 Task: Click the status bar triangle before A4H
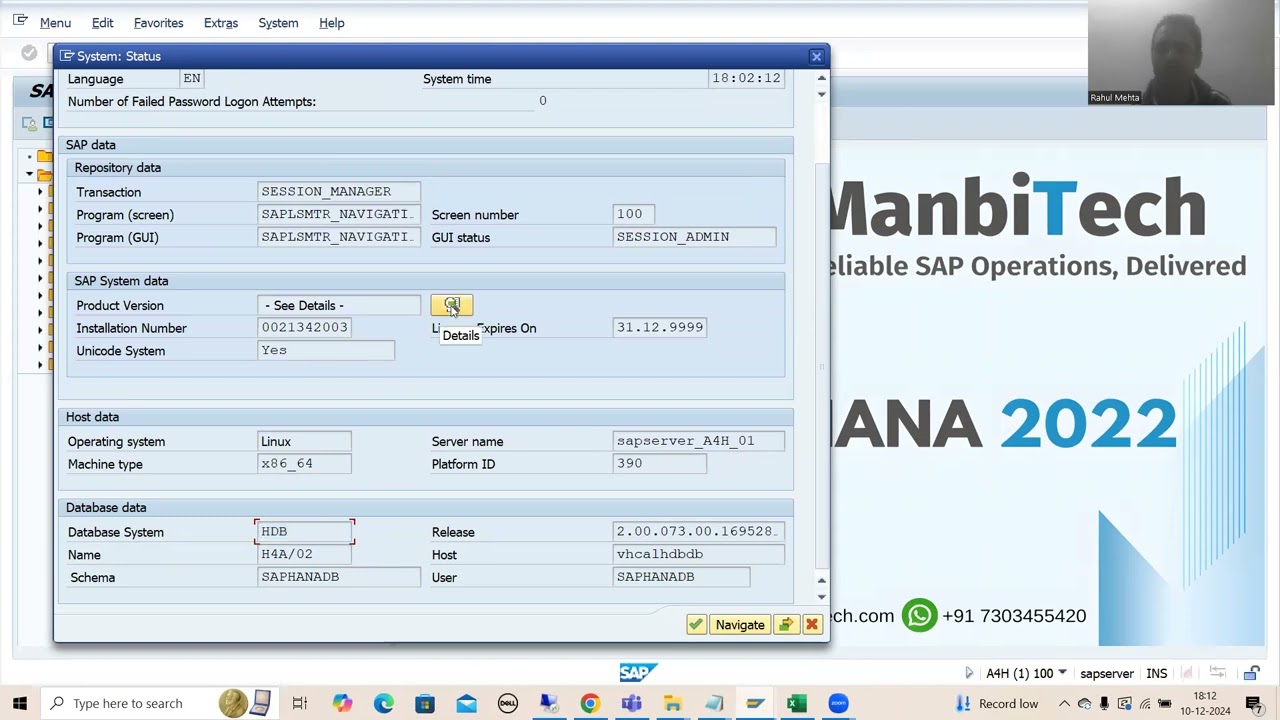pos(968,673)
